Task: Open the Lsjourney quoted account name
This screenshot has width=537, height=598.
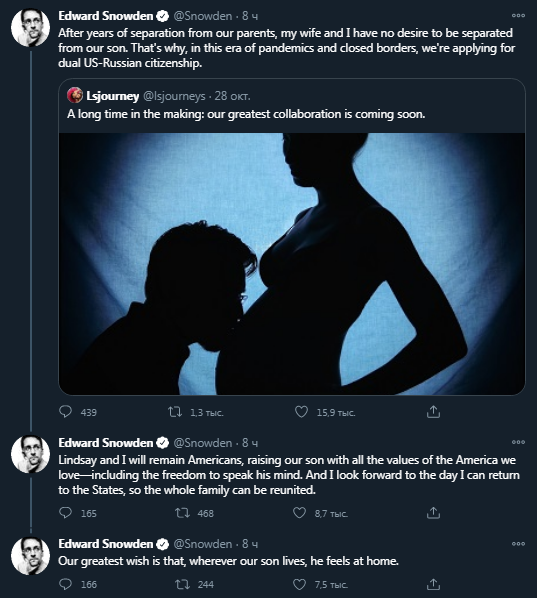Action: point(112,96)
